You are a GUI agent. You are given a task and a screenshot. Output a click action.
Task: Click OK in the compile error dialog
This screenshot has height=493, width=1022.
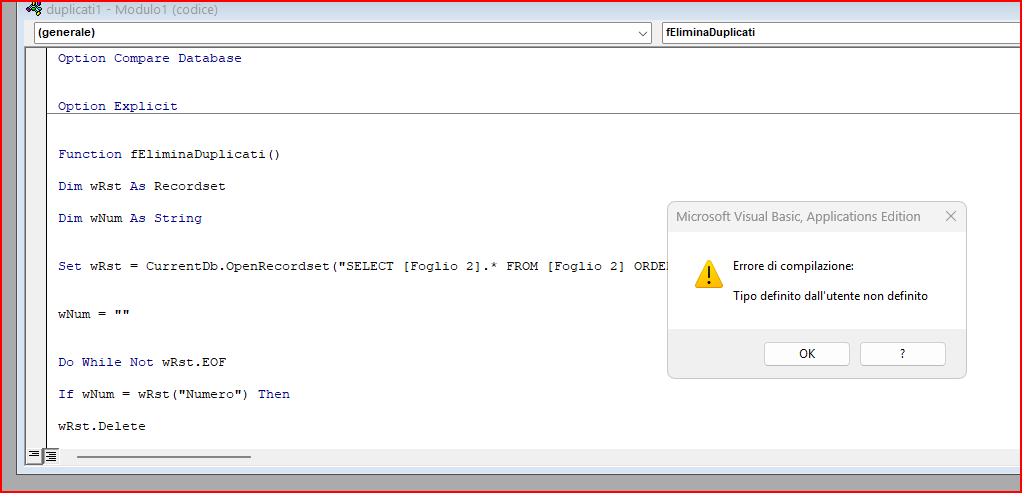tap(807, 354)
